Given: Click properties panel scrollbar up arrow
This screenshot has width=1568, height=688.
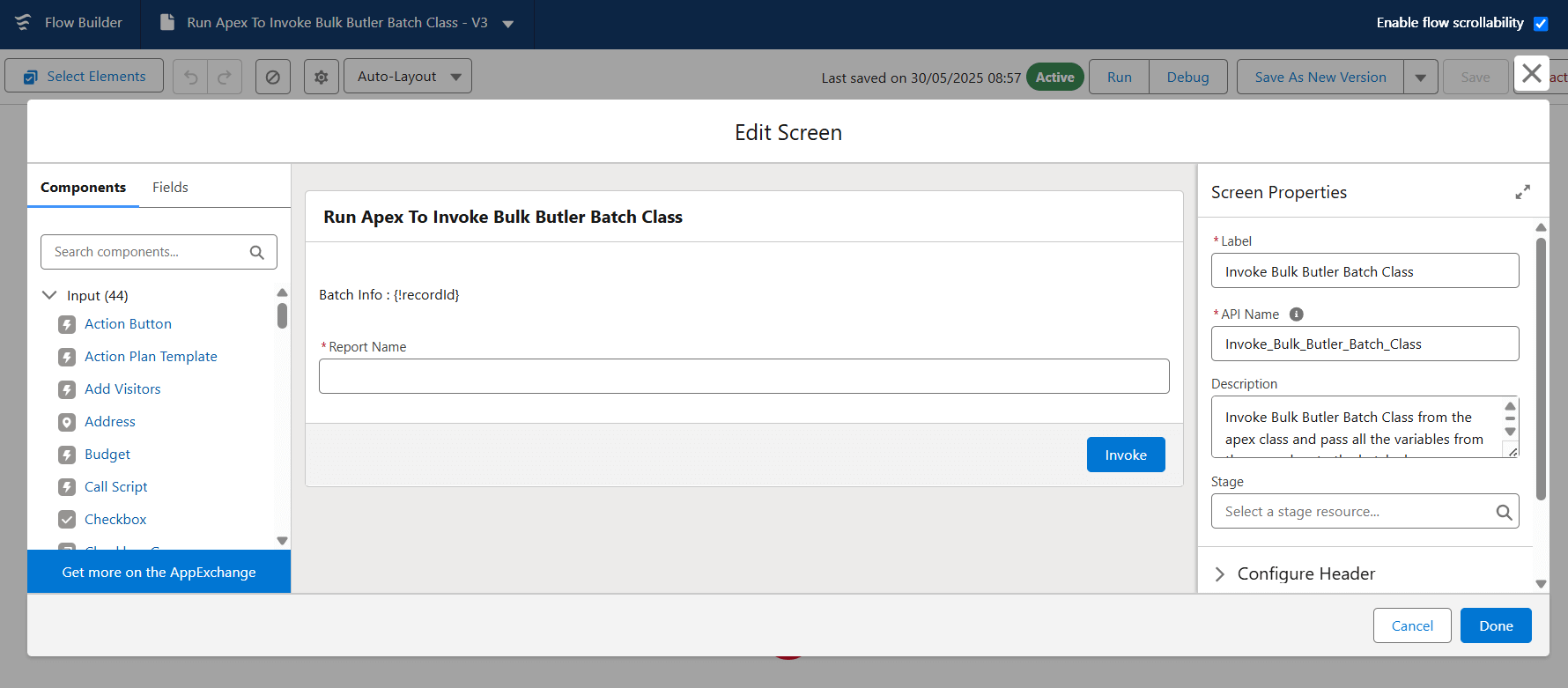Looking at the screenshot, I should coord(1541,227).
